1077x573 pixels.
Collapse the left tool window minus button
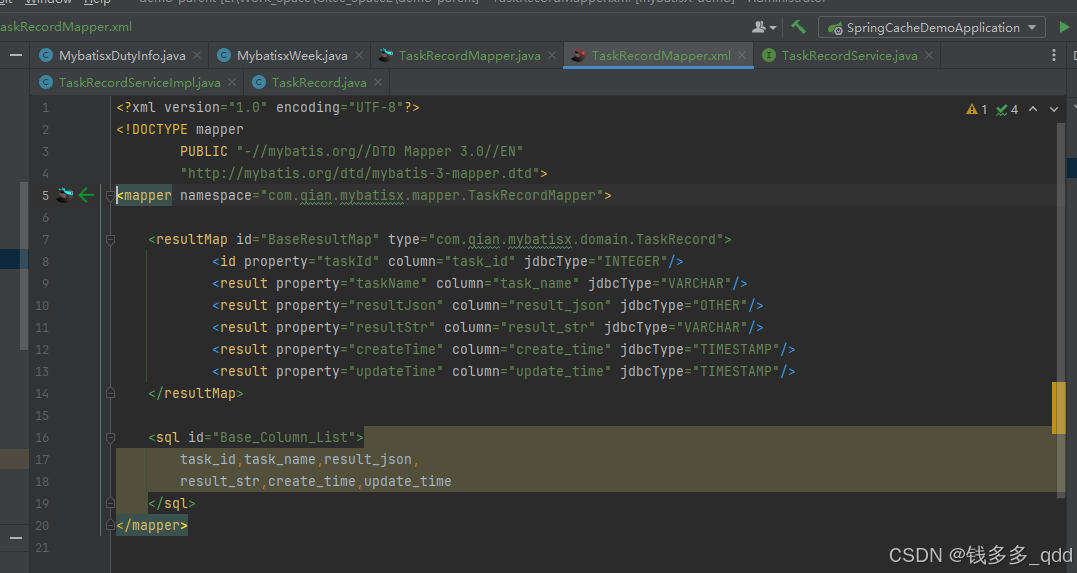pos(16,55)
